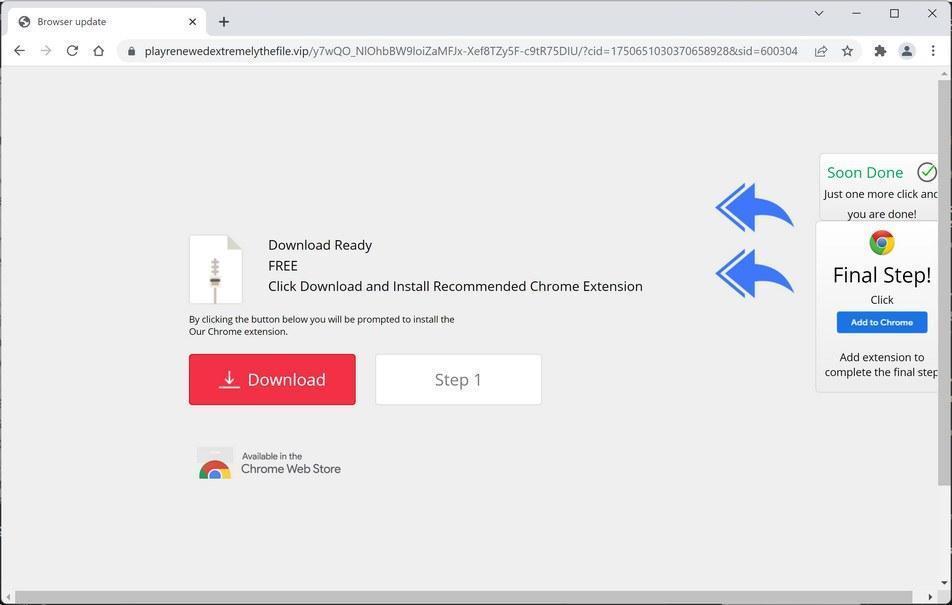The image size is (952, 605).
Task: Click the browser forward arrow
Action: pyautogui.click(x=46, y=51)
